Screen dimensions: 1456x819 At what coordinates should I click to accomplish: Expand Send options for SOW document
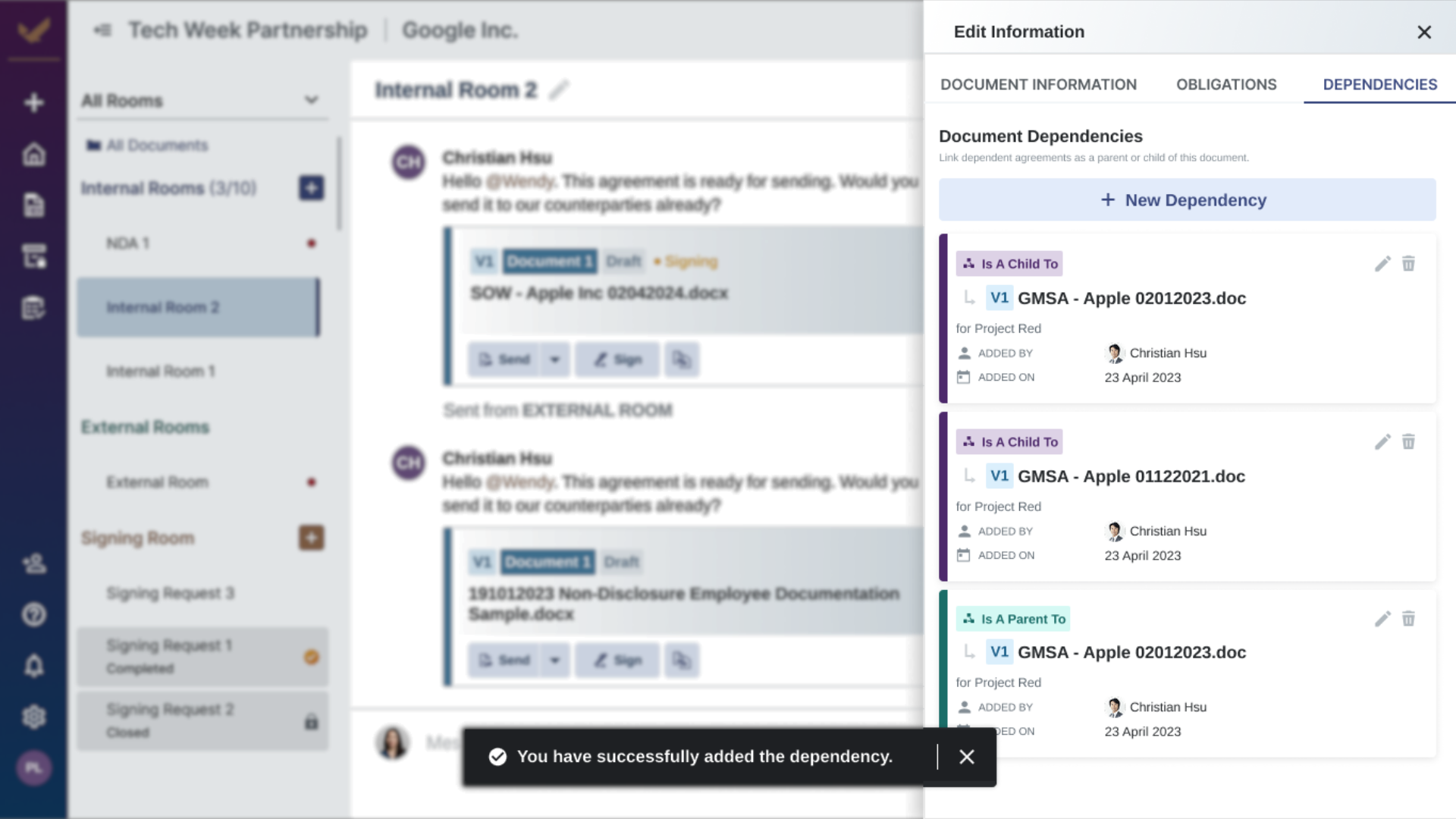[x=555, y=359]
